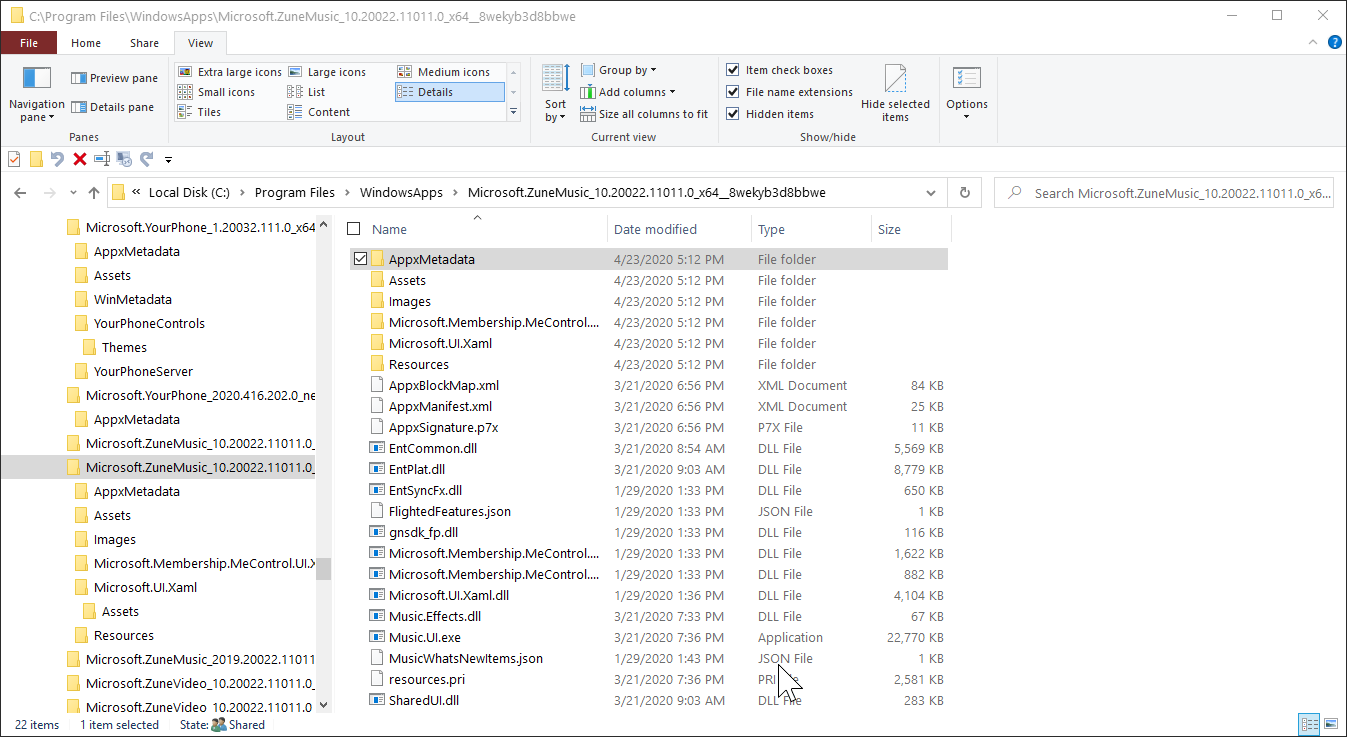Expand the layout gallery more arrow
The height and width of the screenshot is (744, 1361).
[514, 112]
